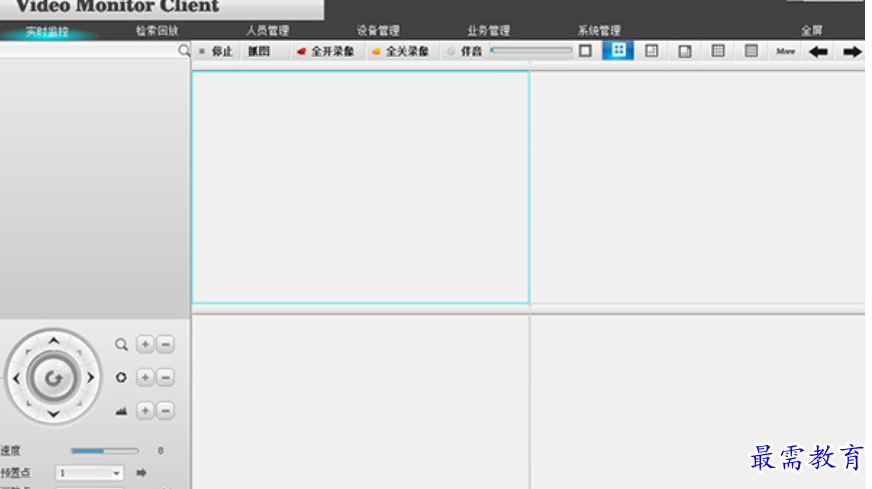Go to previous page with left arrow
The image size is (872, 489).
[x=818, y=52]
